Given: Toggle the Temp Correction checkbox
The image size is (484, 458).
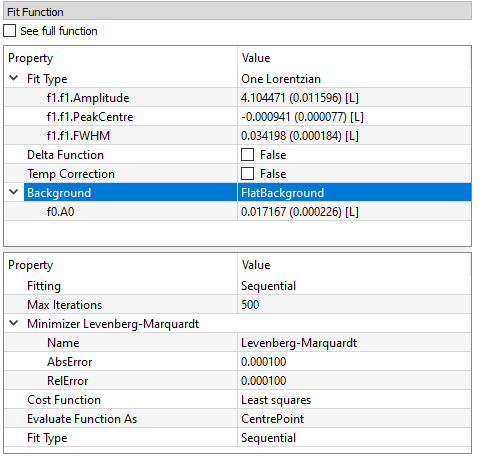Looking at the screenshot, I should coord(248,174).
